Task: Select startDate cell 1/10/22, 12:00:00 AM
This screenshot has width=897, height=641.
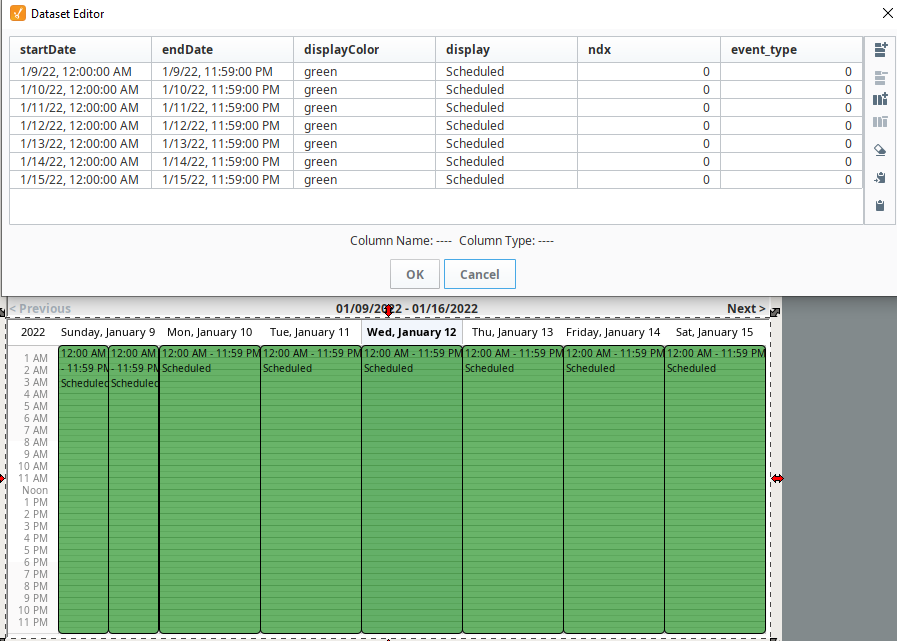Action: coord(81,90)
